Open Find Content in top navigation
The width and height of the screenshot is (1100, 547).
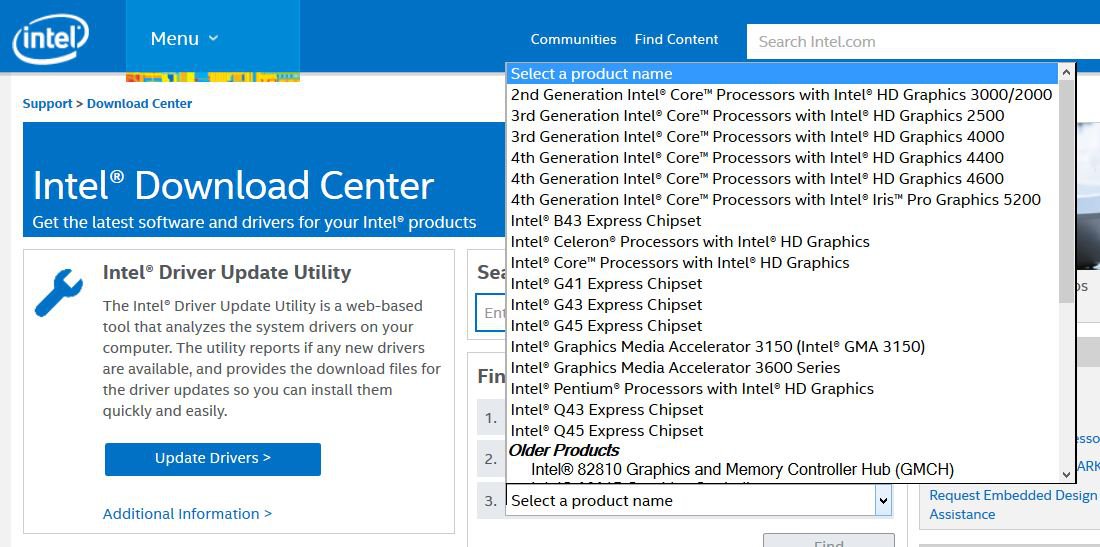[676, 40]
